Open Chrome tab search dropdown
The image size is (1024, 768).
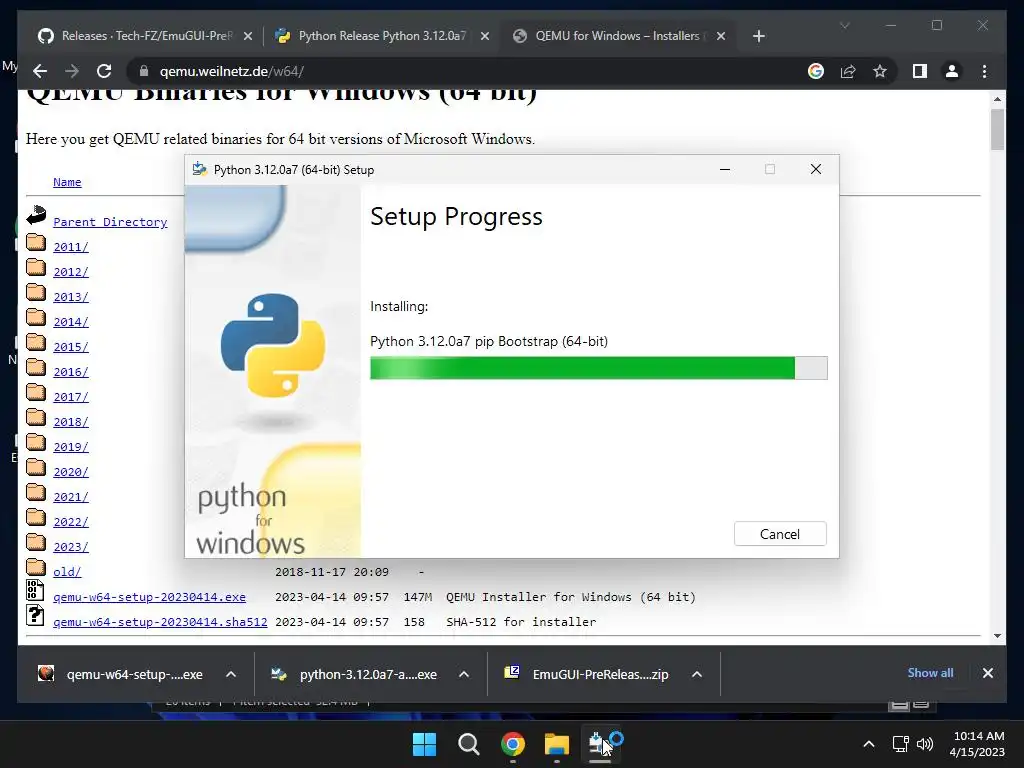(x=844, y=25)
